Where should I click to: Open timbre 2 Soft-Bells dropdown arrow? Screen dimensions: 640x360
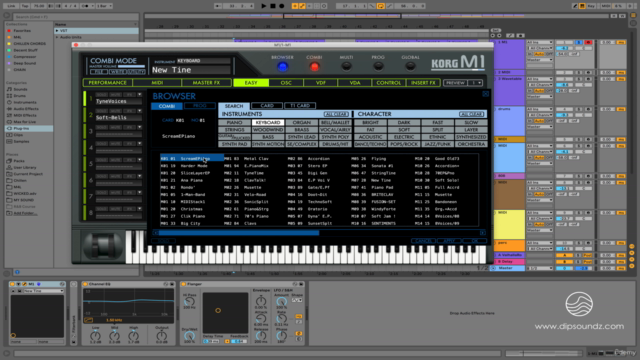click(x=140, y=111)
